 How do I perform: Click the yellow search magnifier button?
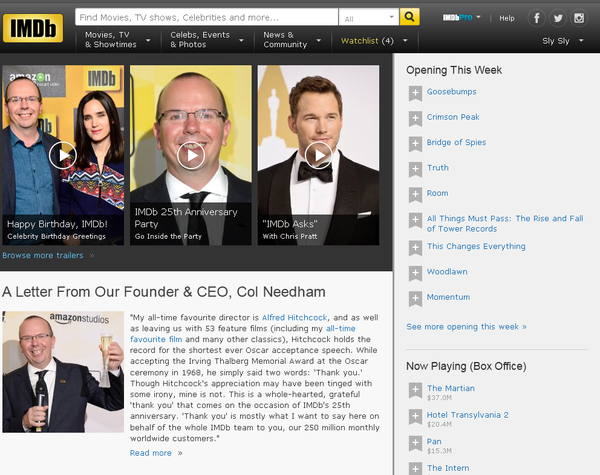click(x=409, y=17)
